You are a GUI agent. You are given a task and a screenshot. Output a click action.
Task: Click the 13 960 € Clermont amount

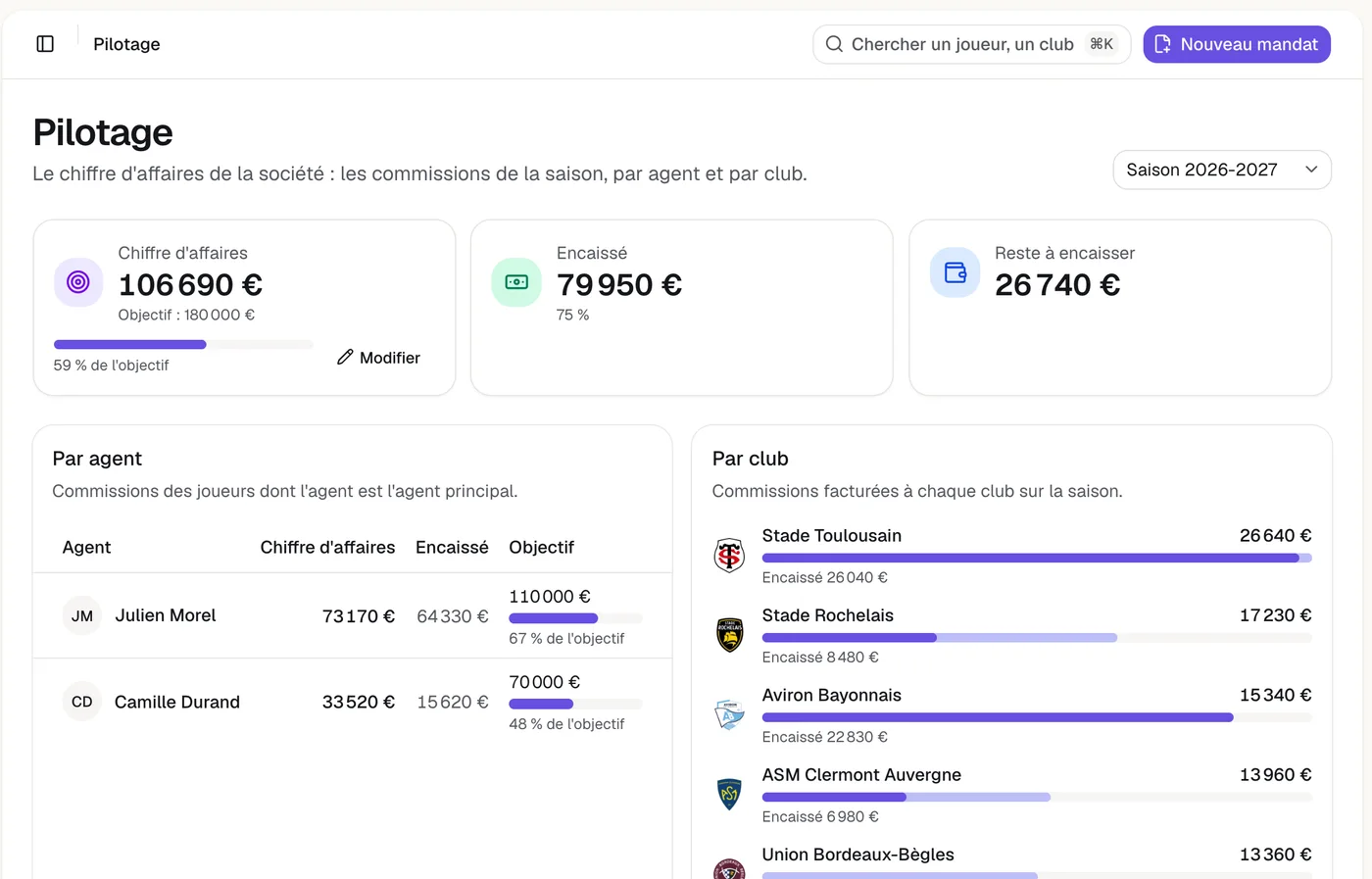(1276, 774)
